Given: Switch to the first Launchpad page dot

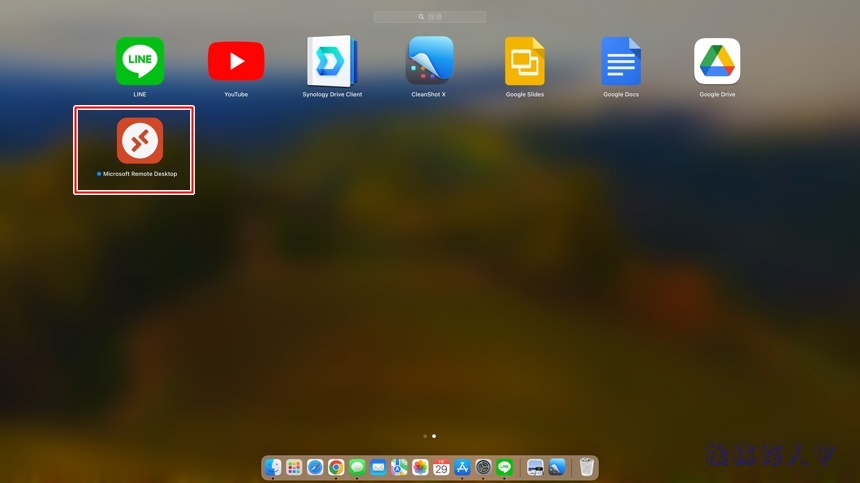Looking at the screenshot, I should pos(425,436).
